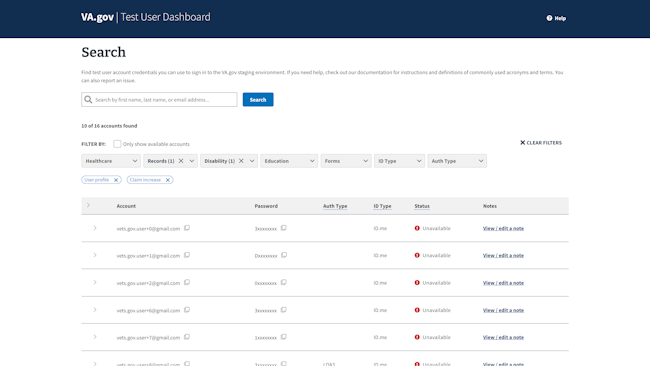Viewport: 650px width, 366px height.
Task: Copy email vets.gov.user+6@gmail.com
Action: click(187, 310)
